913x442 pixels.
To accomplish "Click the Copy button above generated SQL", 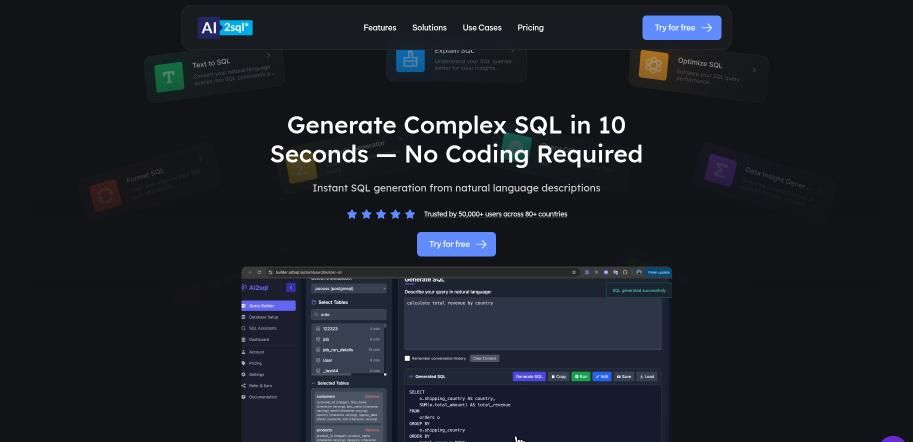I will pos(558,377).
